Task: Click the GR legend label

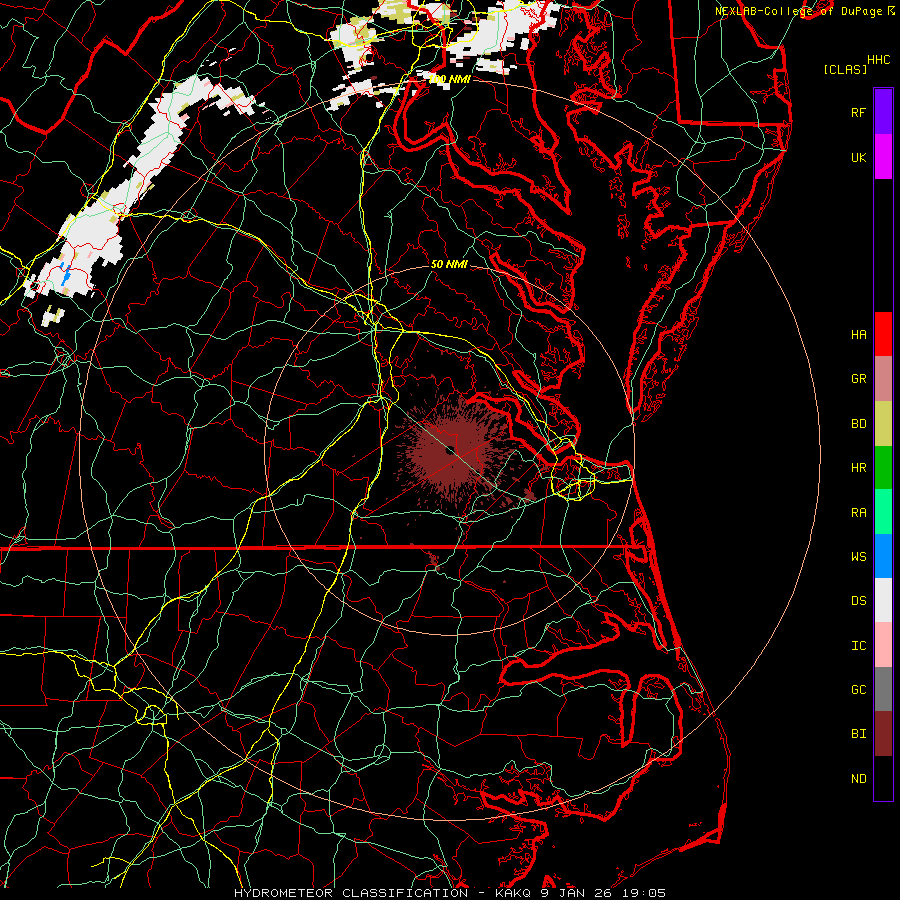Action: pos(858,379)
